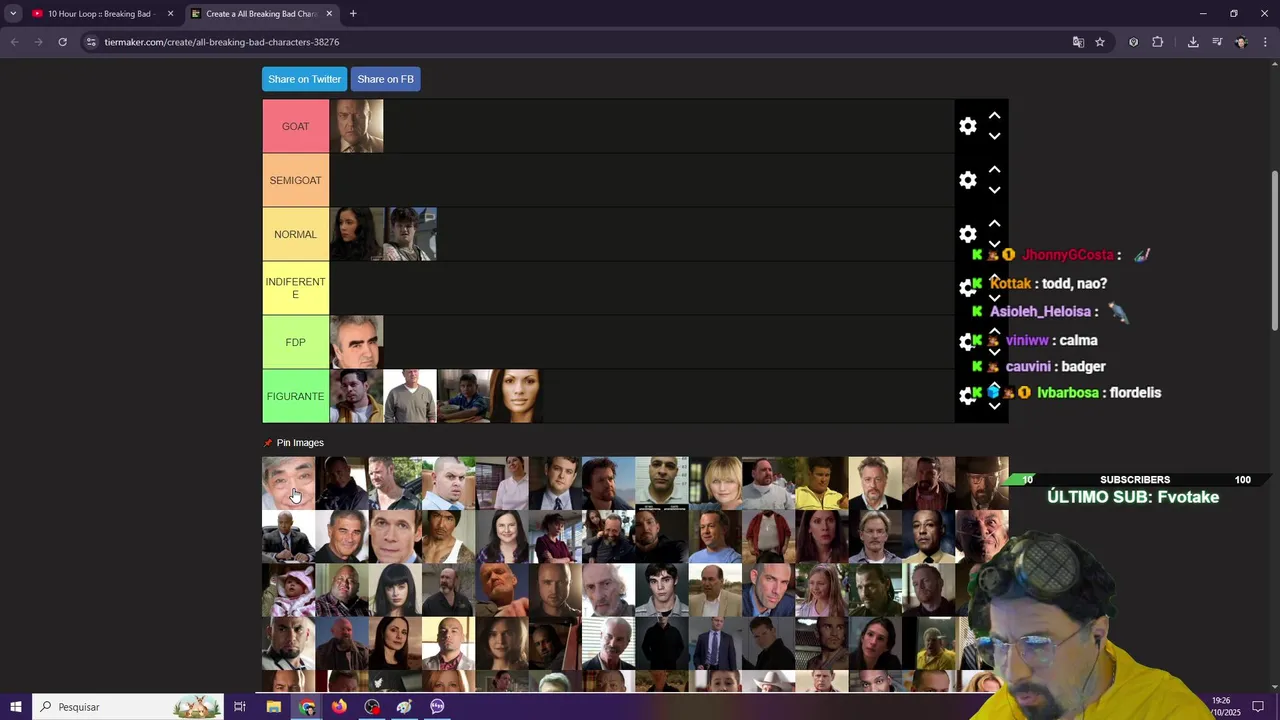Click the page vertical scrollbar

(1274, 250)
